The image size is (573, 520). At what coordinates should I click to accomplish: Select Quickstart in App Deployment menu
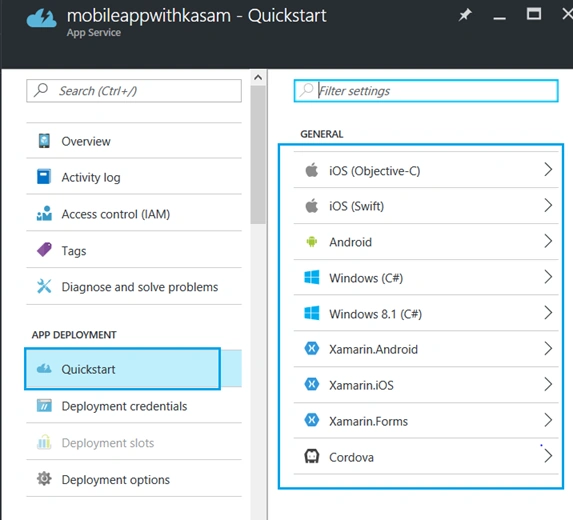click(122, 369)
